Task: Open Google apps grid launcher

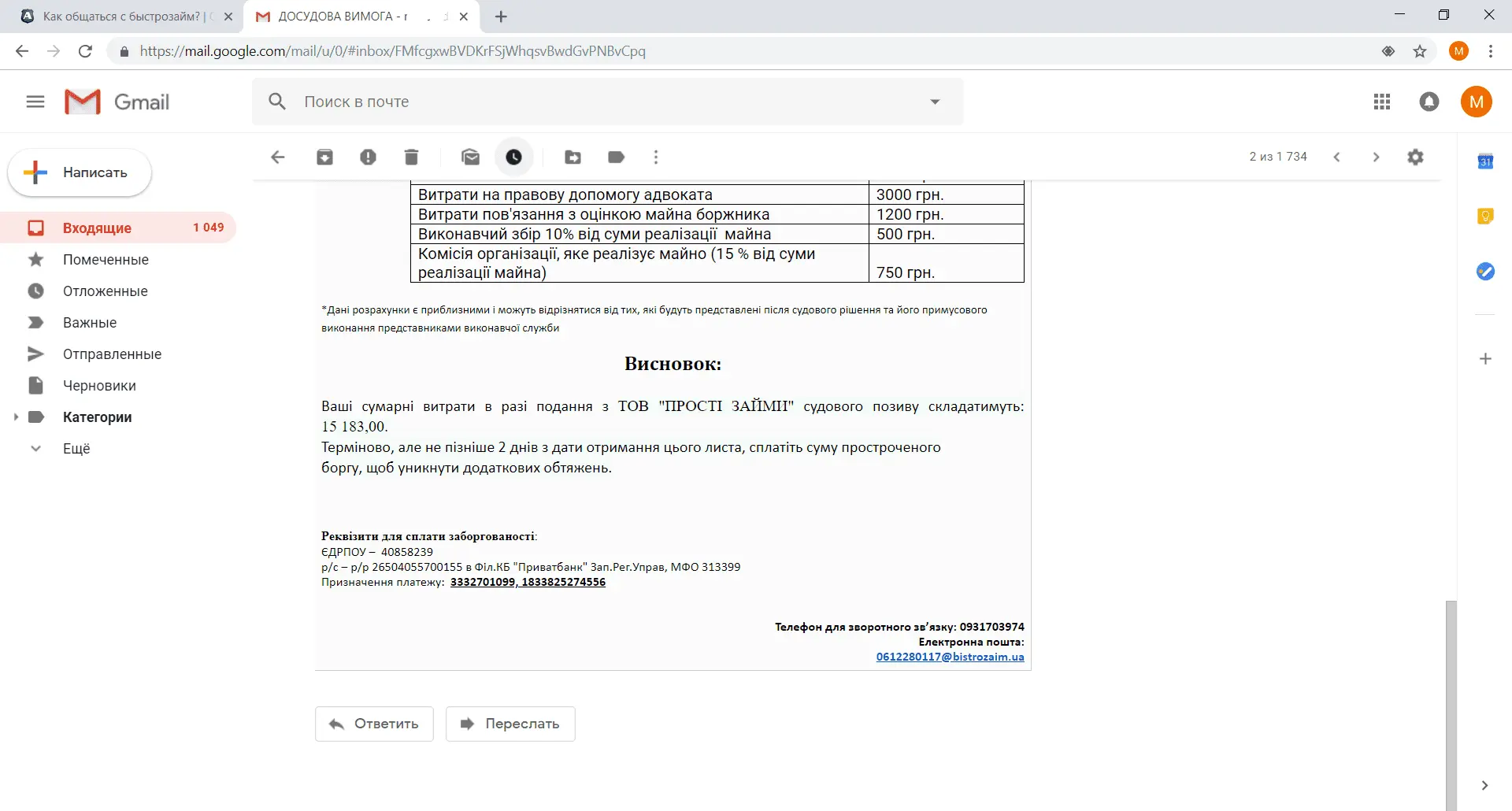Action: click(1381, 102)
